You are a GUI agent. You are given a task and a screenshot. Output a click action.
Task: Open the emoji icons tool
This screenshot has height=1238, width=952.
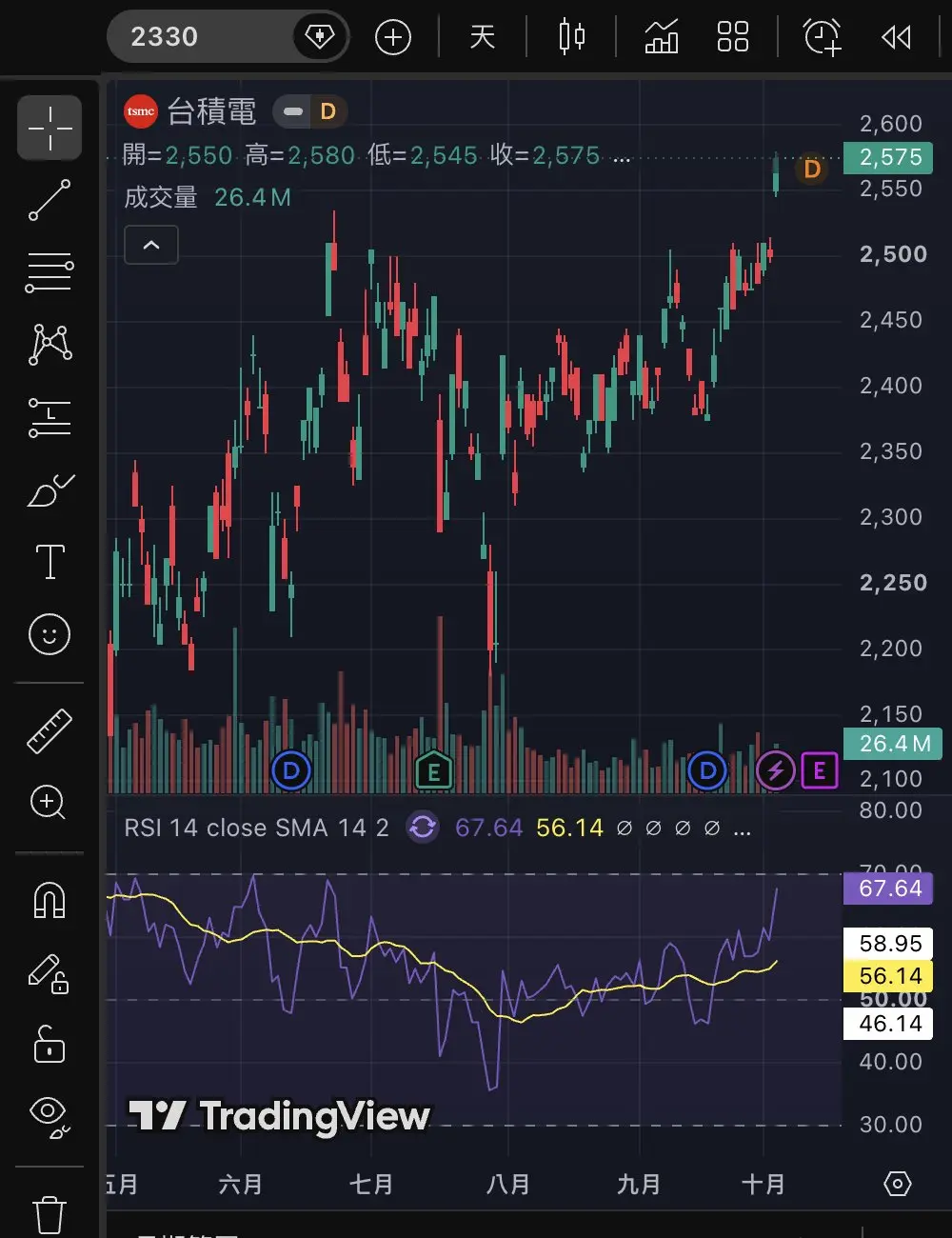pos(50,634)
